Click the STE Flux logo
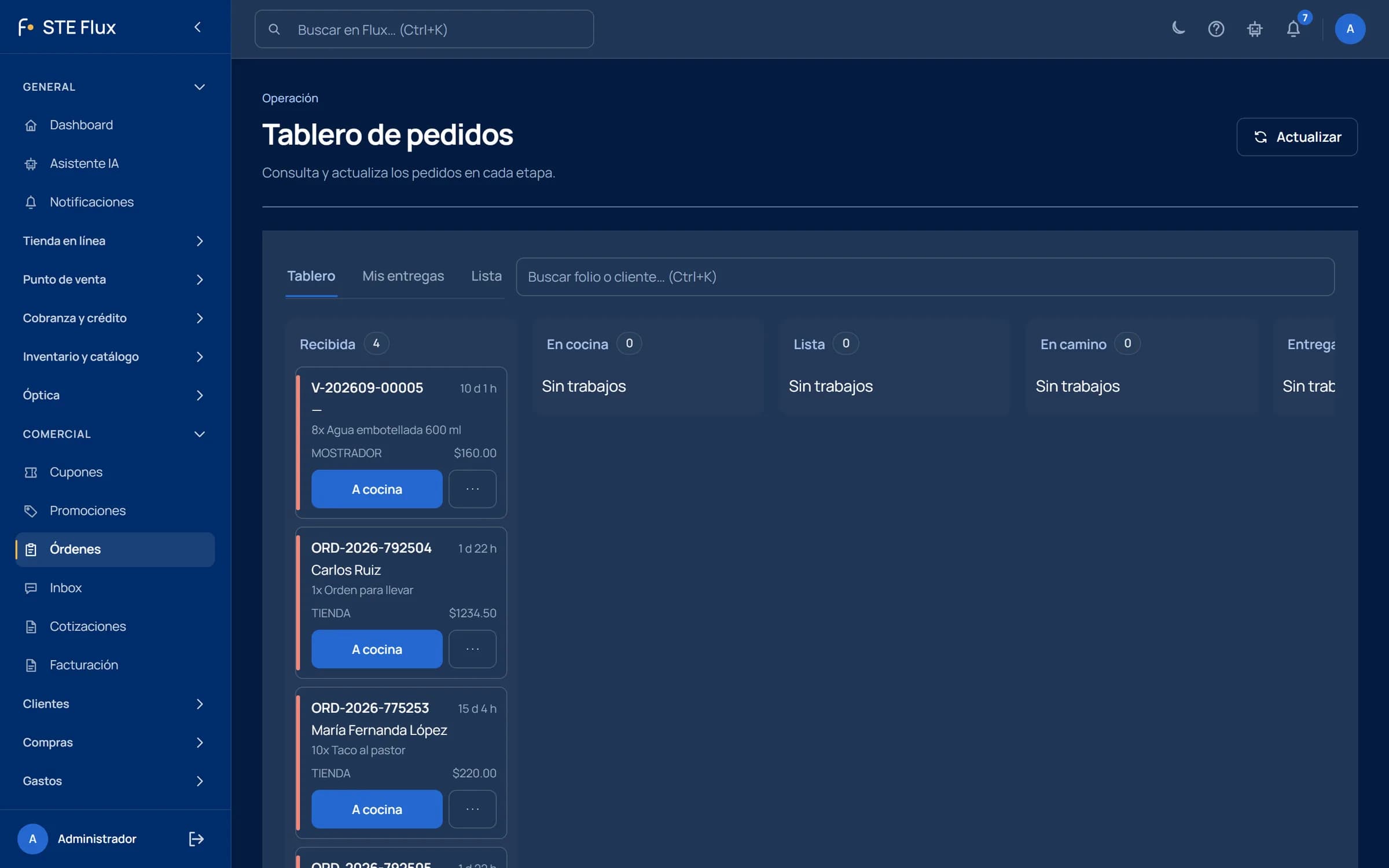This screenshot has height=868, width=1389. coord(67,27)
